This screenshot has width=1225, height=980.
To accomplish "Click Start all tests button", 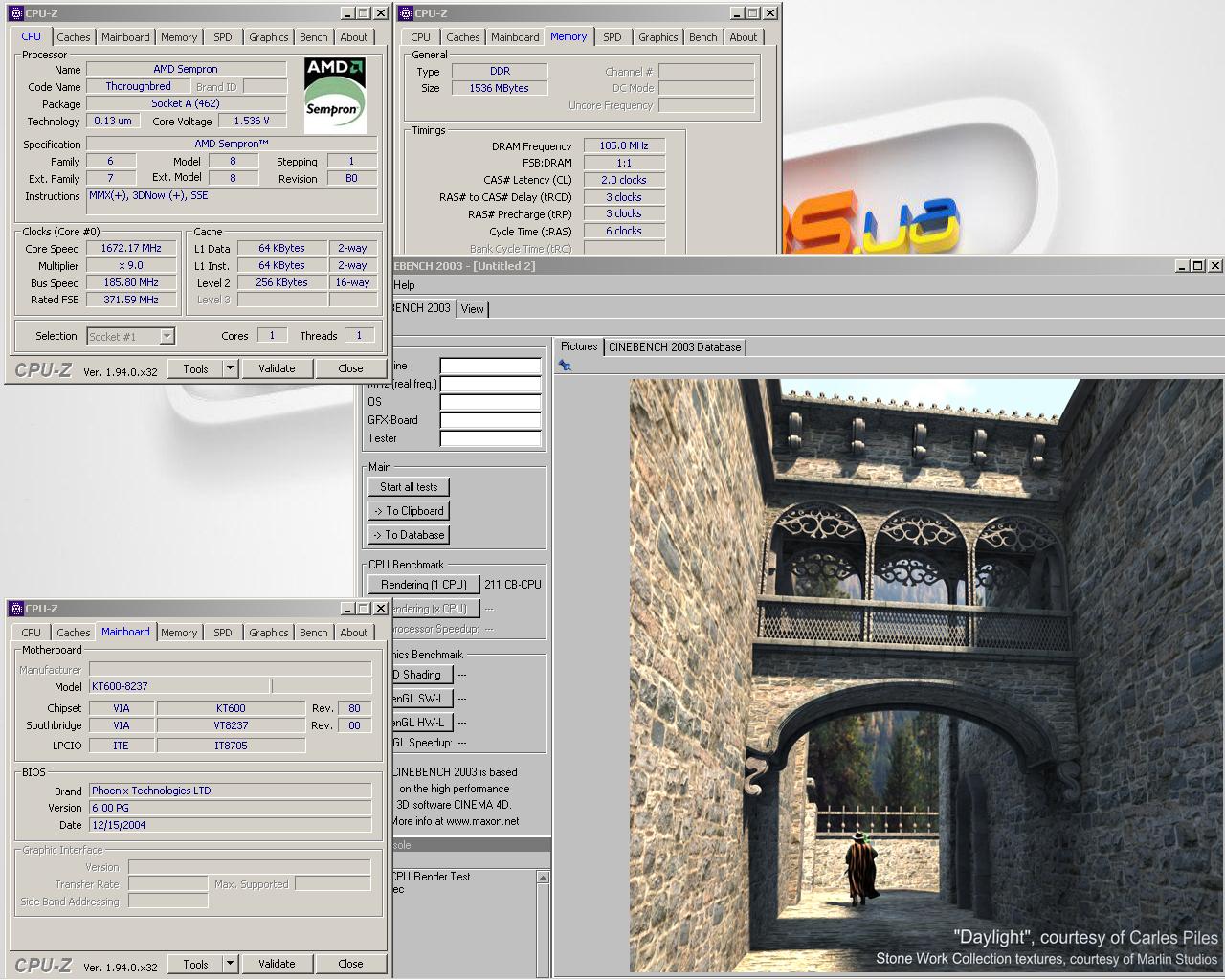I will (x=409, y=487).
